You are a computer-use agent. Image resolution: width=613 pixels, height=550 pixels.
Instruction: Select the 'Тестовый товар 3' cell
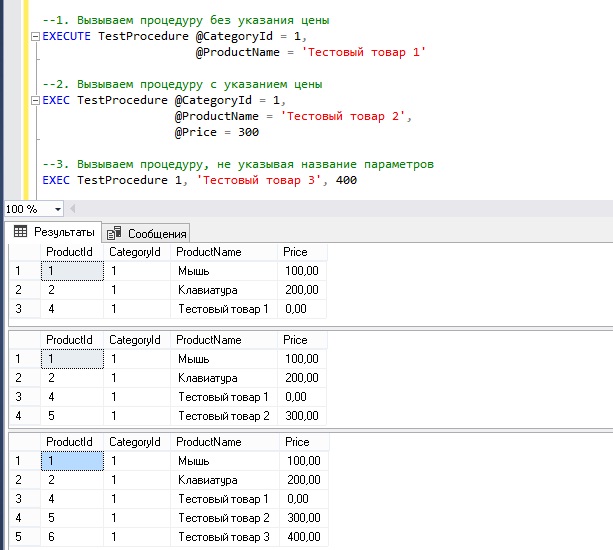point(223,537)
